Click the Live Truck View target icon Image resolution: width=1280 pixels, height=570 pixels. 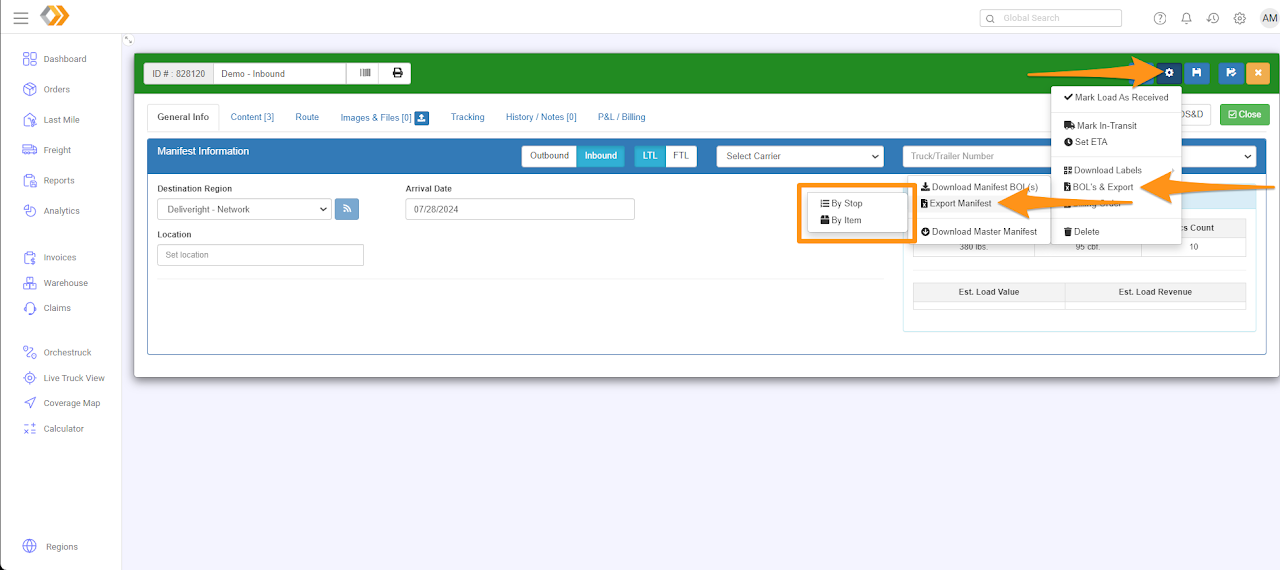click(30, 378)
